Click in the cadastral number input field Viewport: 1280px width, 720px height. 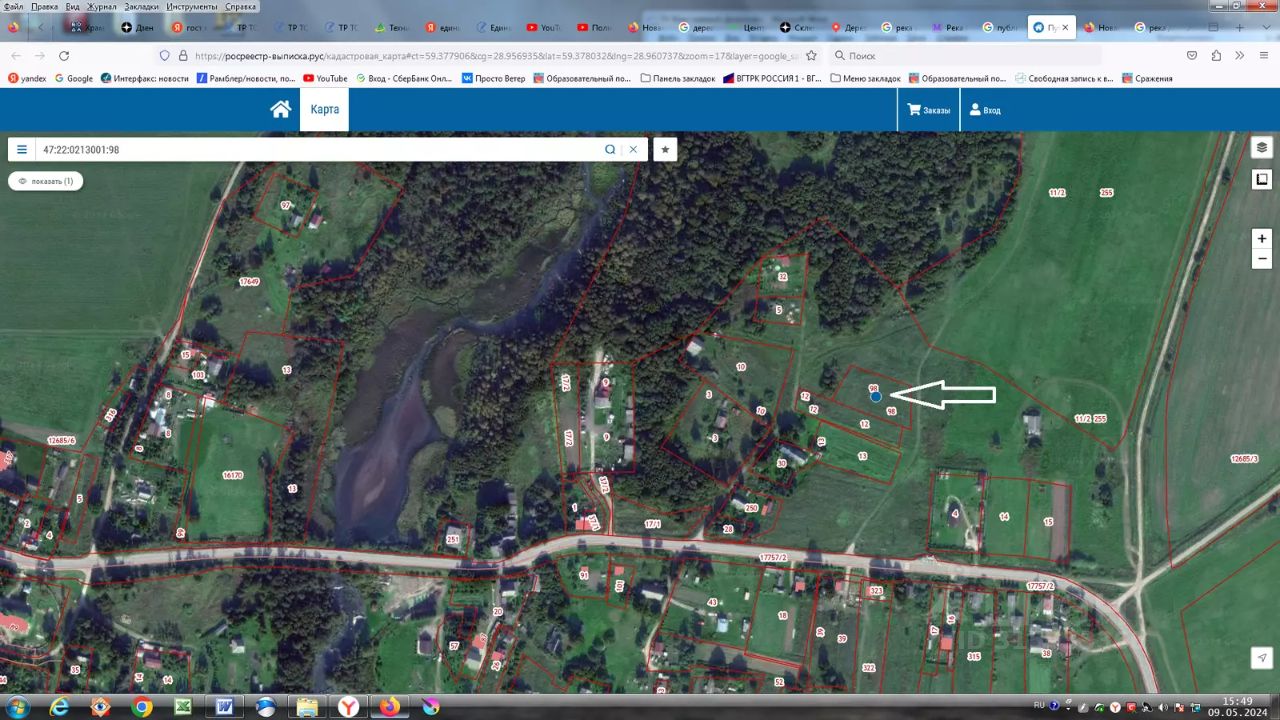[x=320, y=150]
